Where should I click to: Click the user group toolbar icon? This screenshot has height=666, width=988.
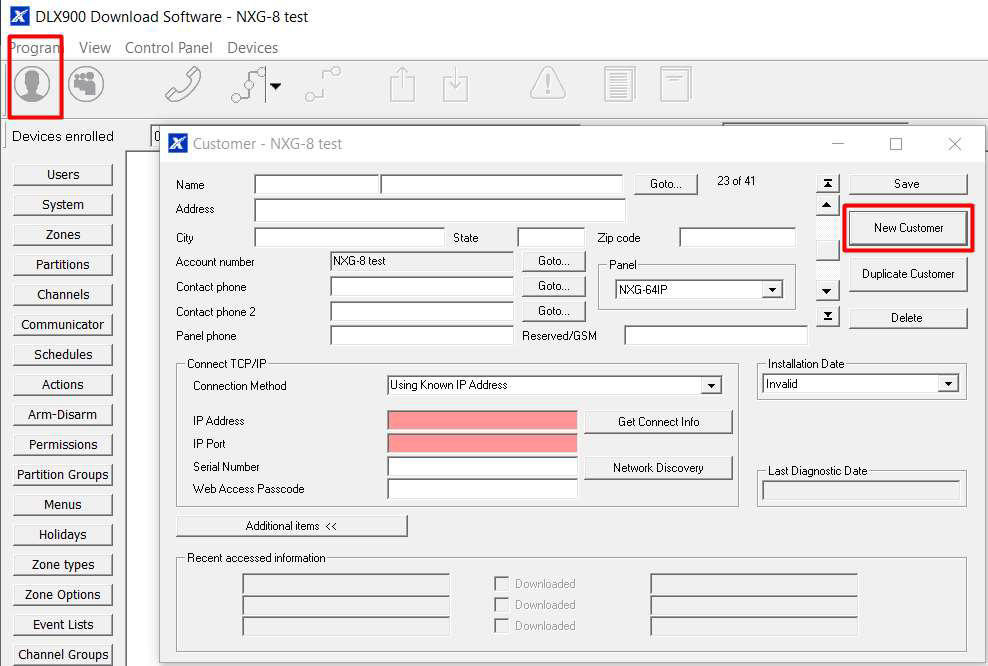[86, 84]
